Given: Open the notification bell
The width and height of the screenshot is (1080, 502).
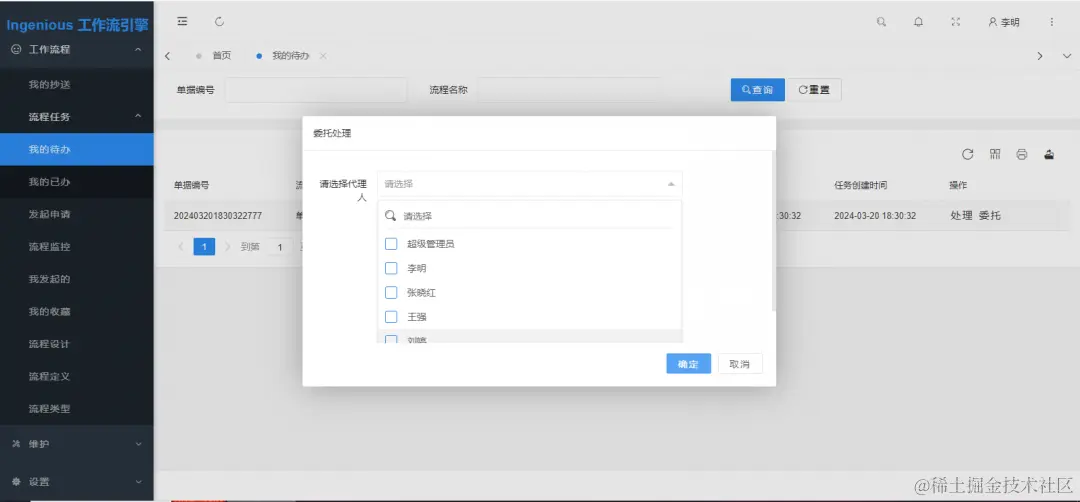Looking at the screenshot, I should 918,21.
